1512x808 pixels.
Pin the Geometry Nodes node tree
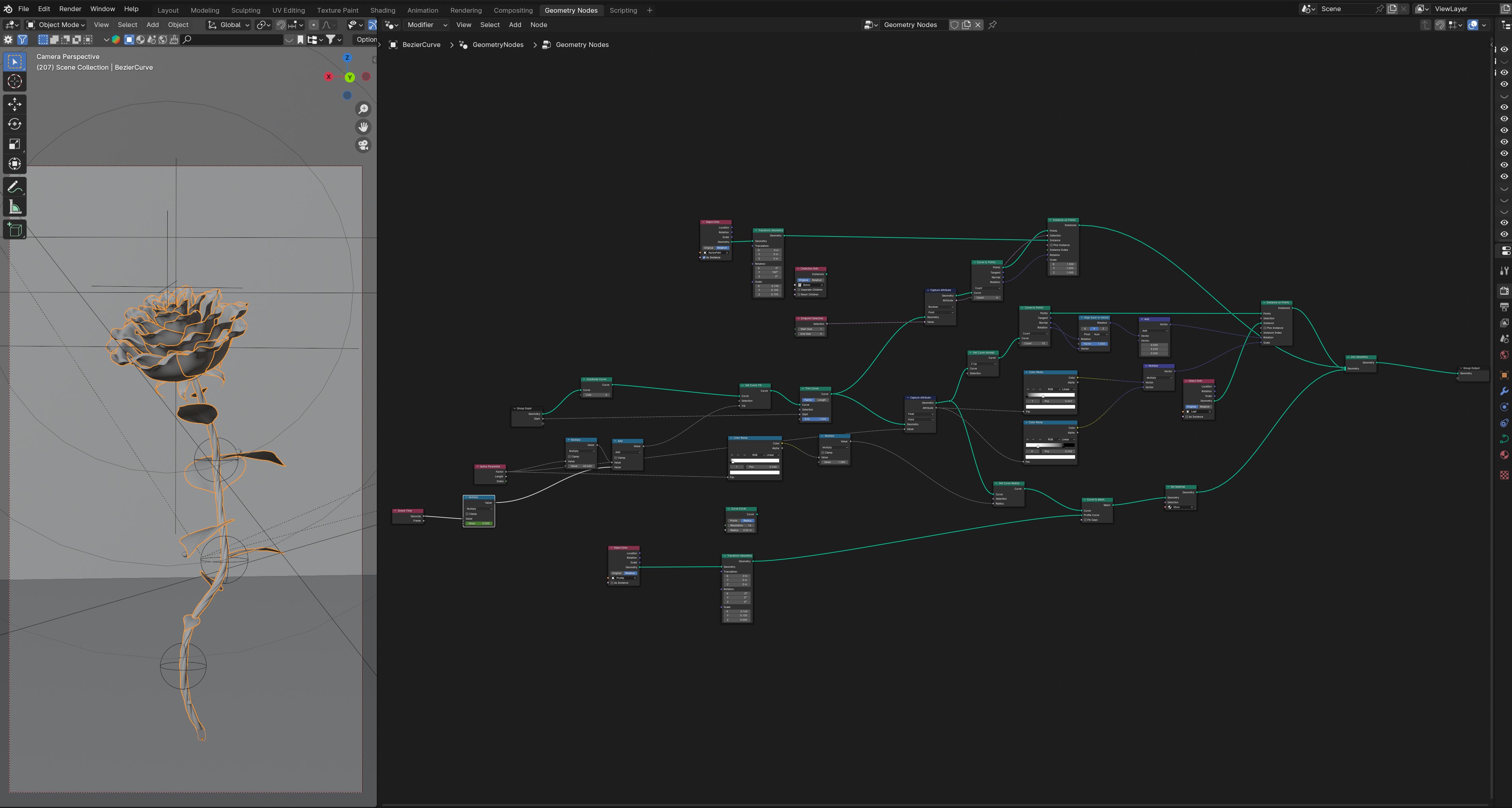coord(993,25)
